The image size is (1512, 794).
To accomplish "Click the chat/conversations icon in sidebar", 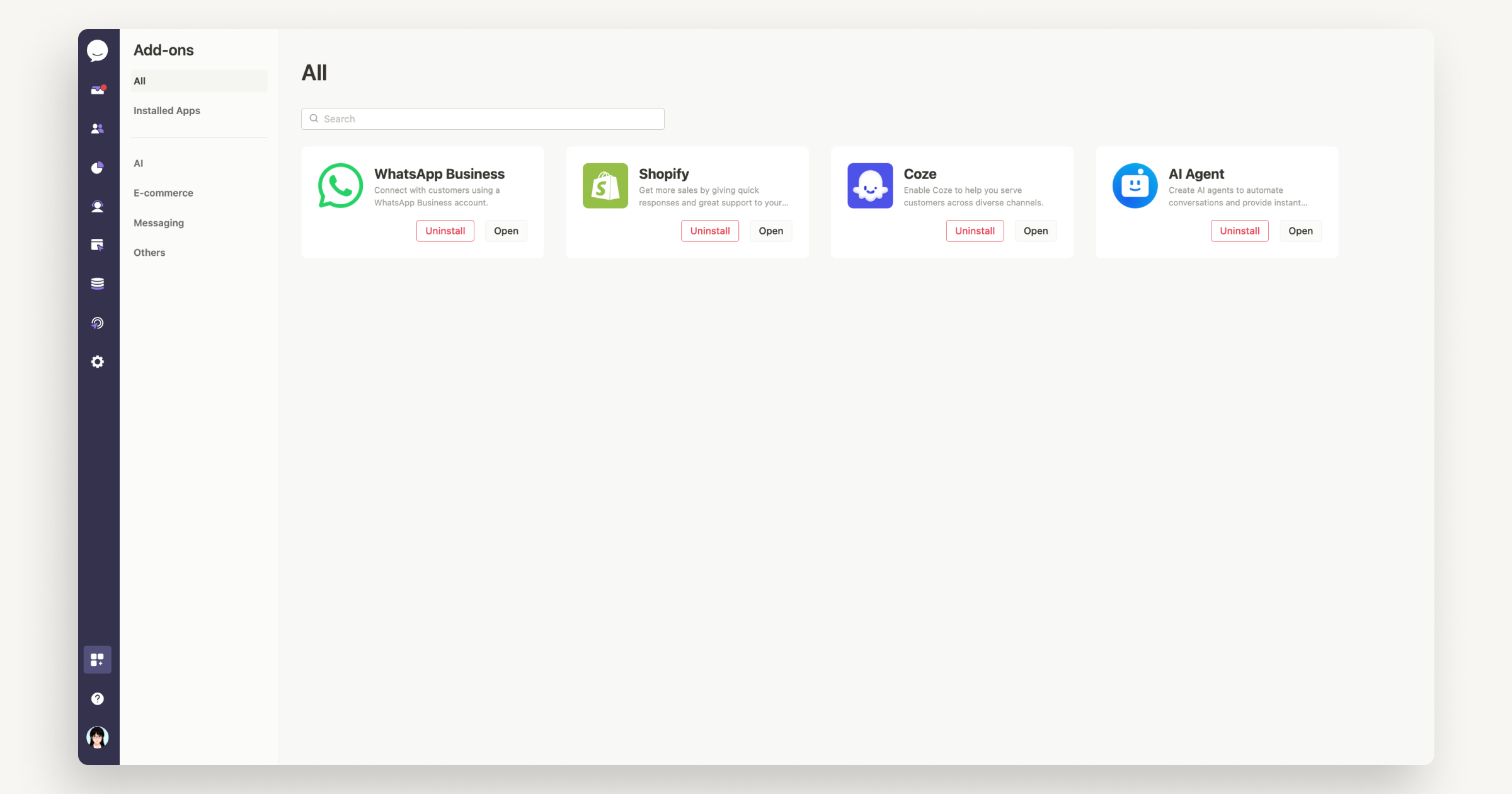I will (97, 51).
